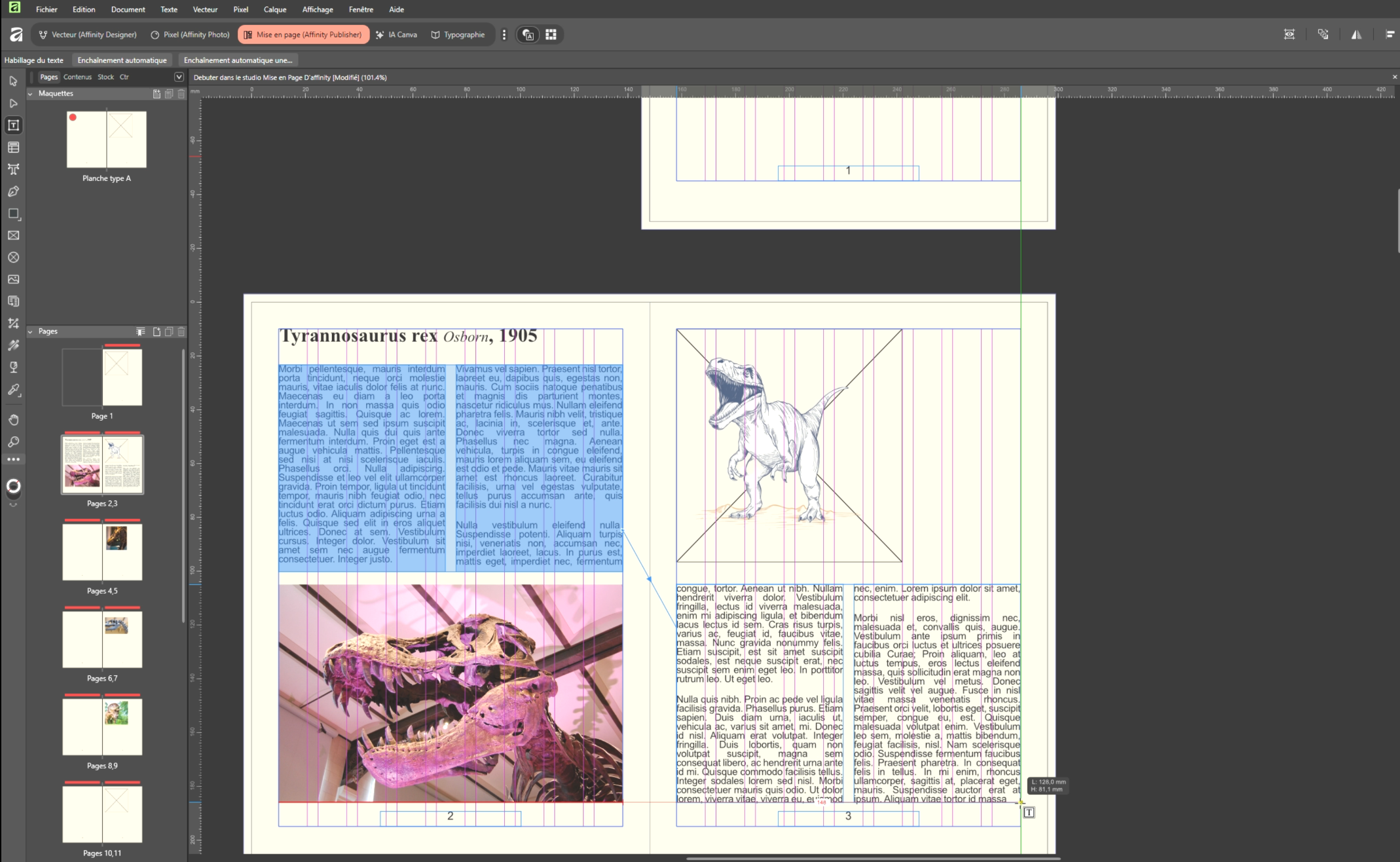Image resolution: width=1400 pixels, height=862 pixels.
Task: Switch to Pixel (Affinity Photo) persona
Action: click(190, 35)
